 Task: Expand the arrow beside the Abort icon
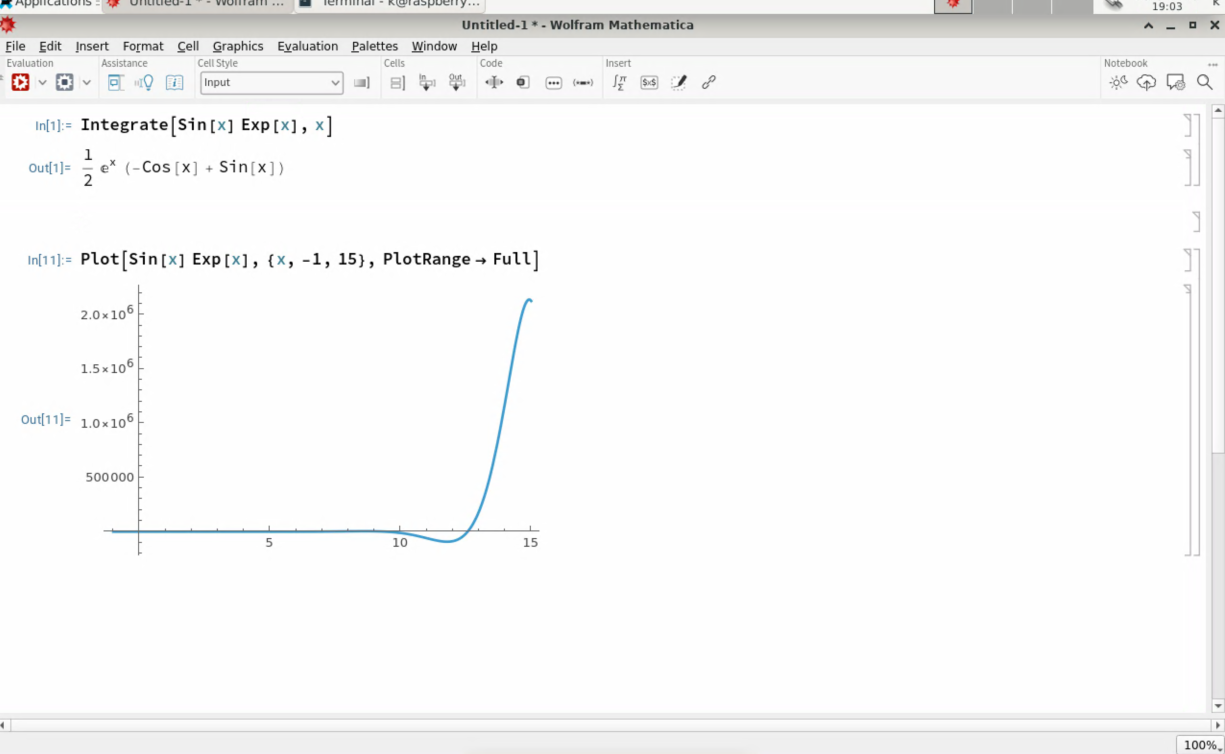tap(87, 83)
